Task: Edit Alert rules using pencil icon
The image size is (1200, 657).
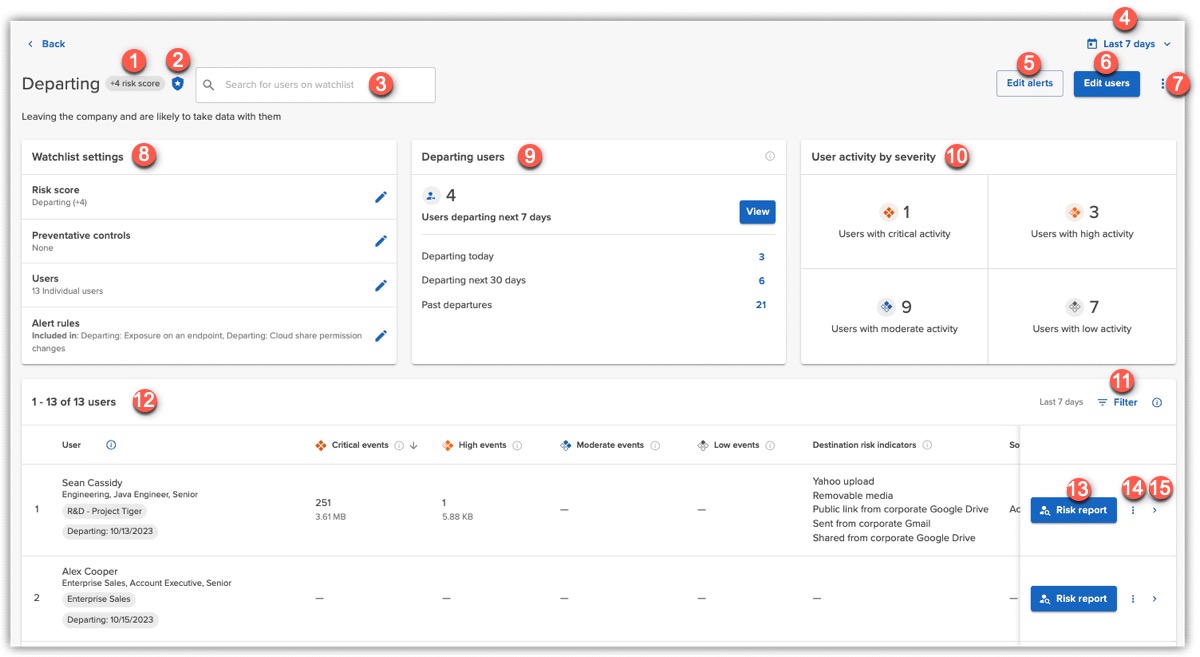Action: point(380,336)
